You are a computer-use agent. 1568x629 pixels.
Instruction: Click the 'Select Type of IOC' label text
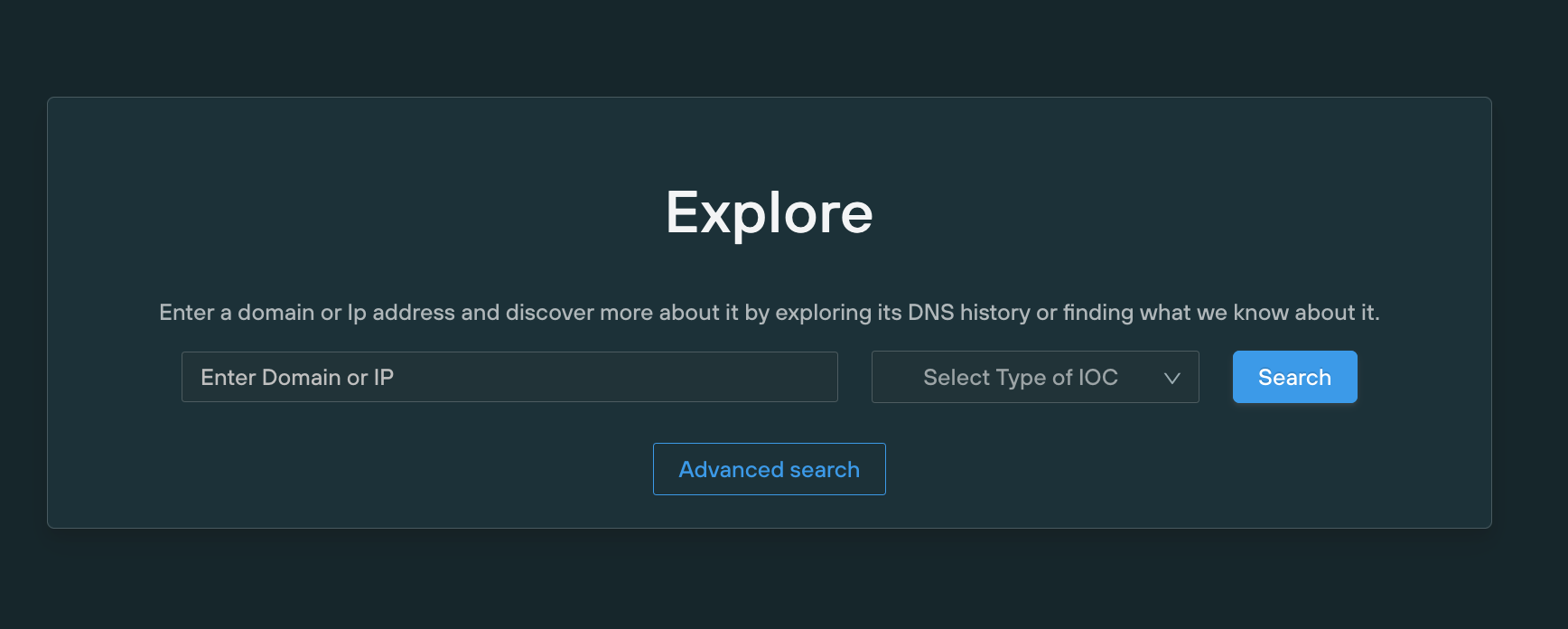(x=1020, y=378)
